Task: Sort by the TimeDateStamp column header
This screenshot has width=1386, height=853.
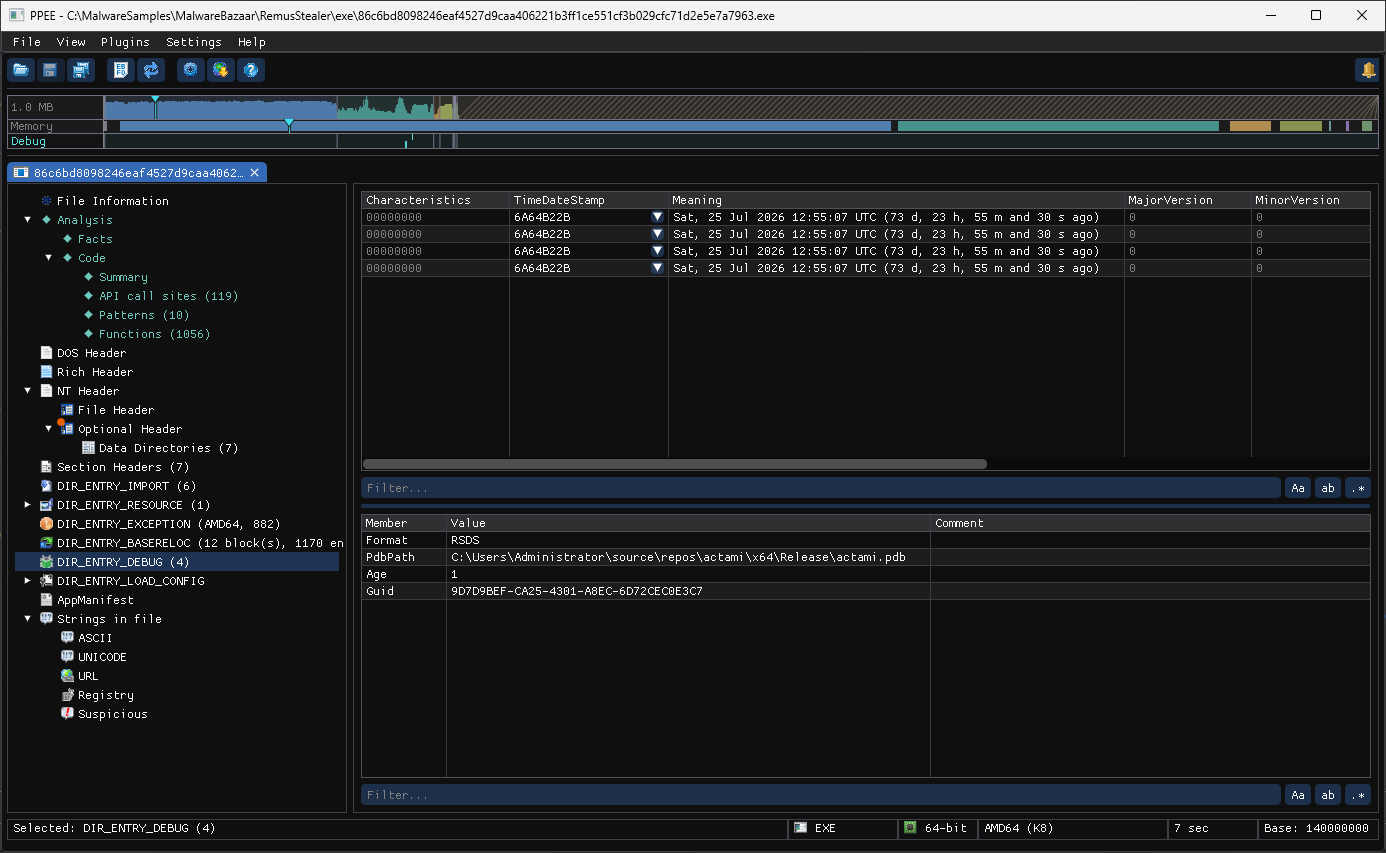Action: point(589,200)
